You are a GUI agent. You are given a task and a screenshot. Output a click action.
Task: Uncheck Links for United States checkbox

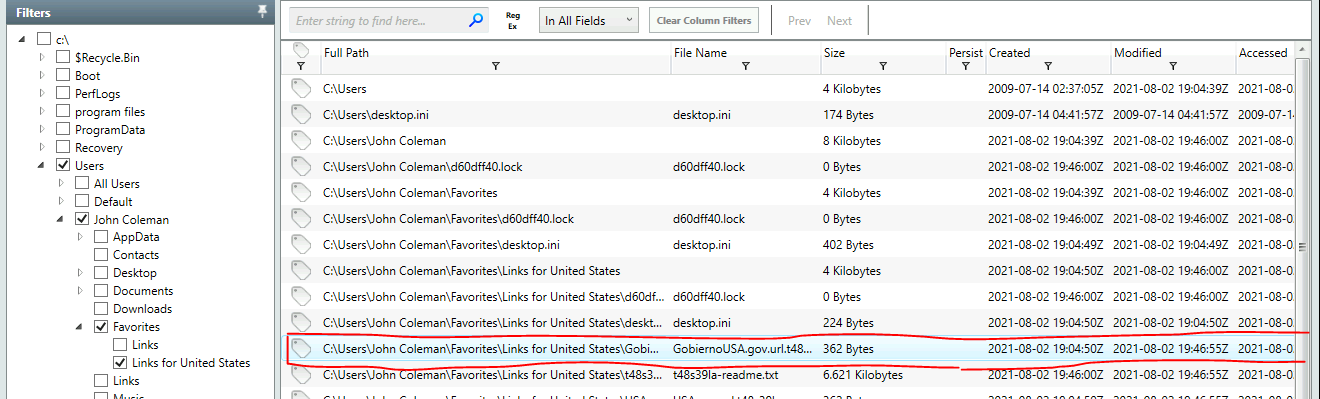point(120,362)
